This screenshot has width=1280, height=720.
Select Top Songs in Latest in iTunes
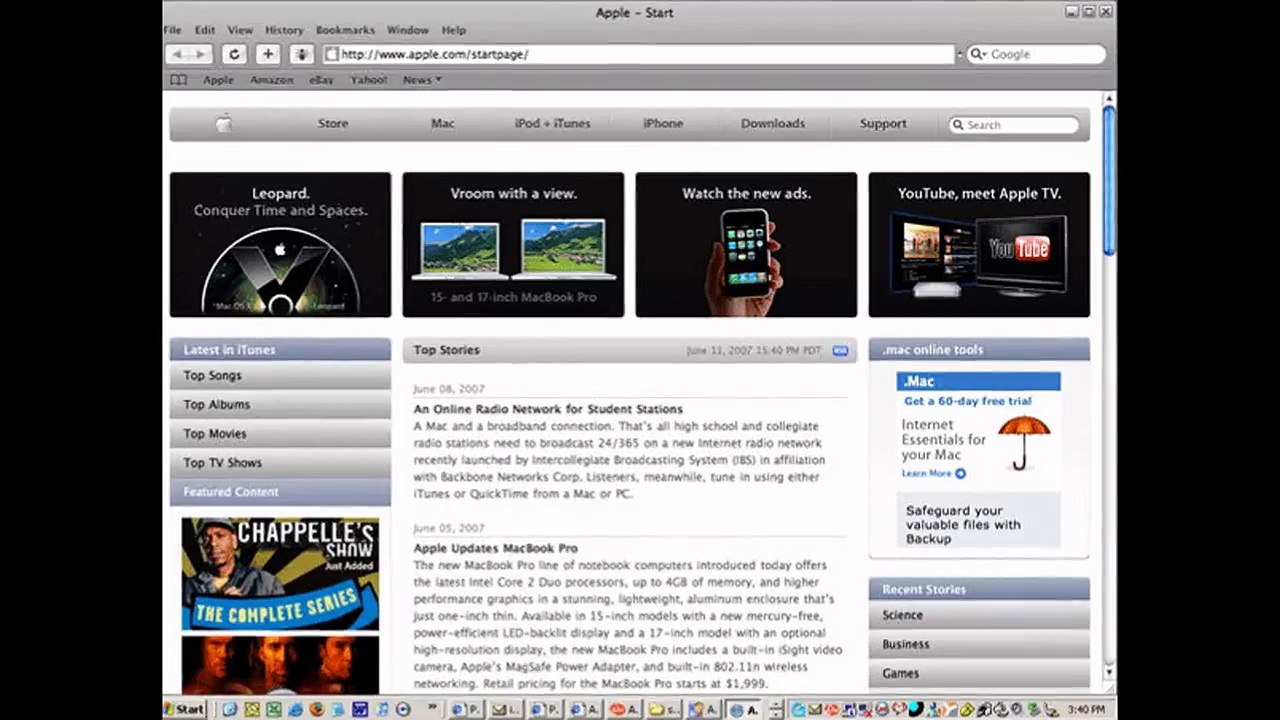[280, 376]
